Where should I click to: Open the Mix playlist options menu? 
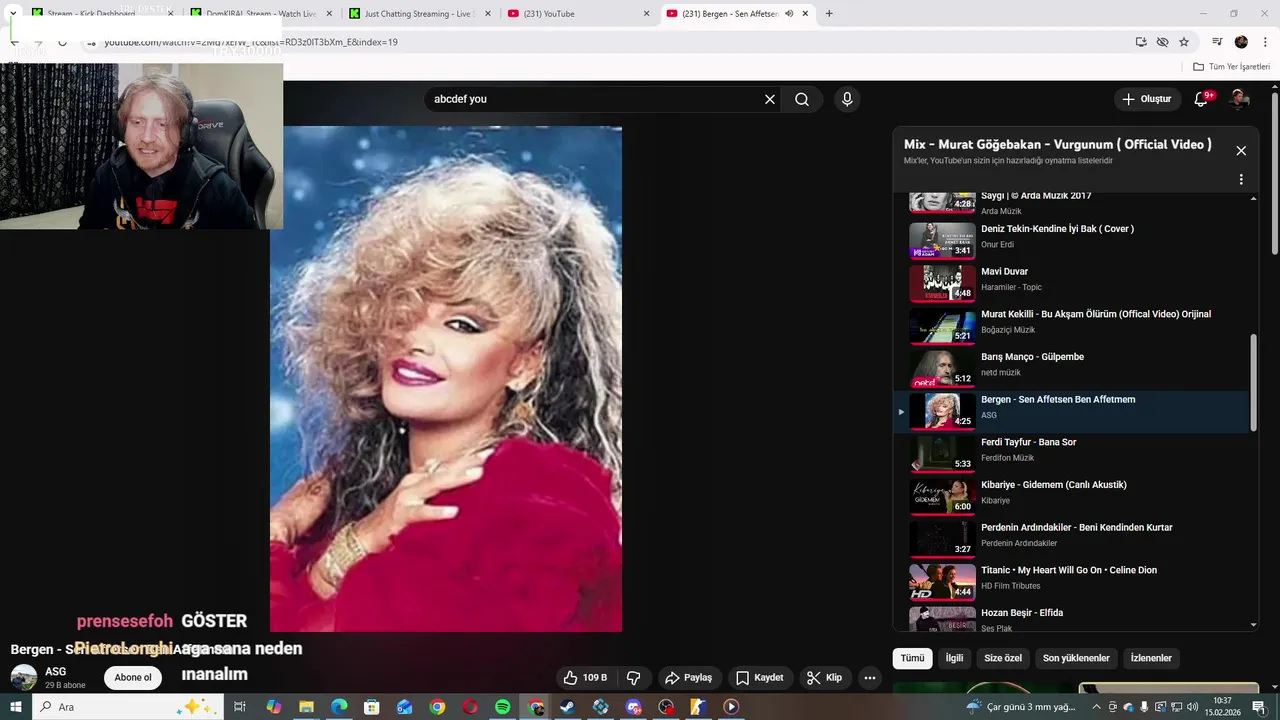click(x=1241, y=180)
